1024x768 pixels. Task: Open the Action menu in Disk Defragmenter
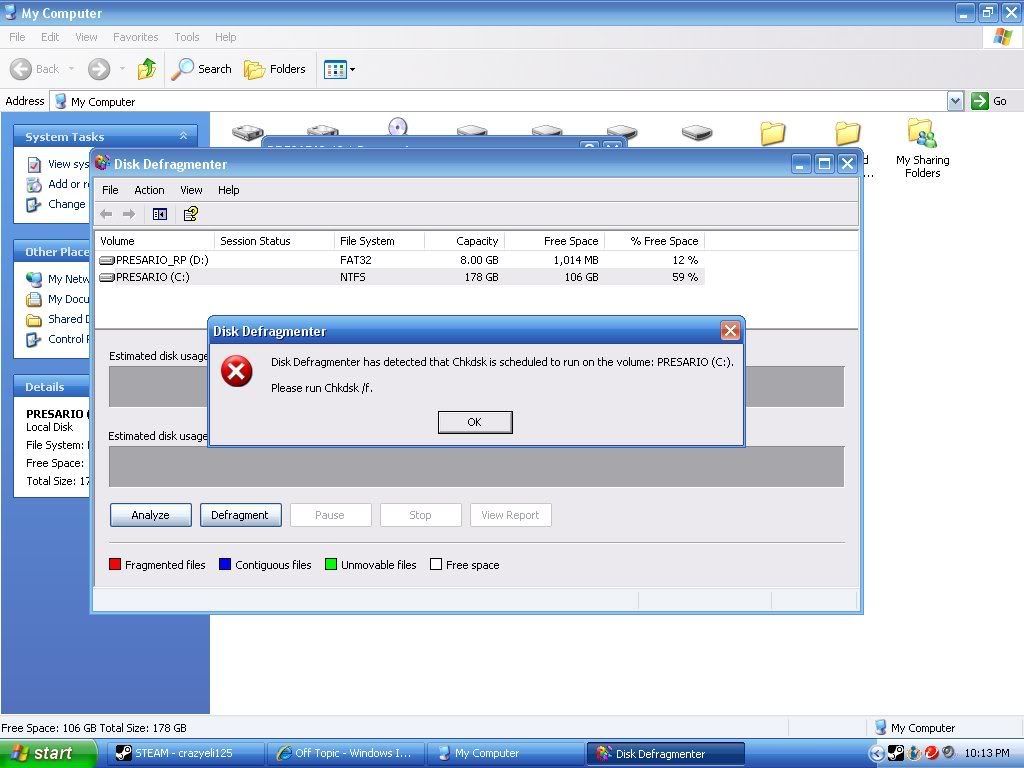149,190
